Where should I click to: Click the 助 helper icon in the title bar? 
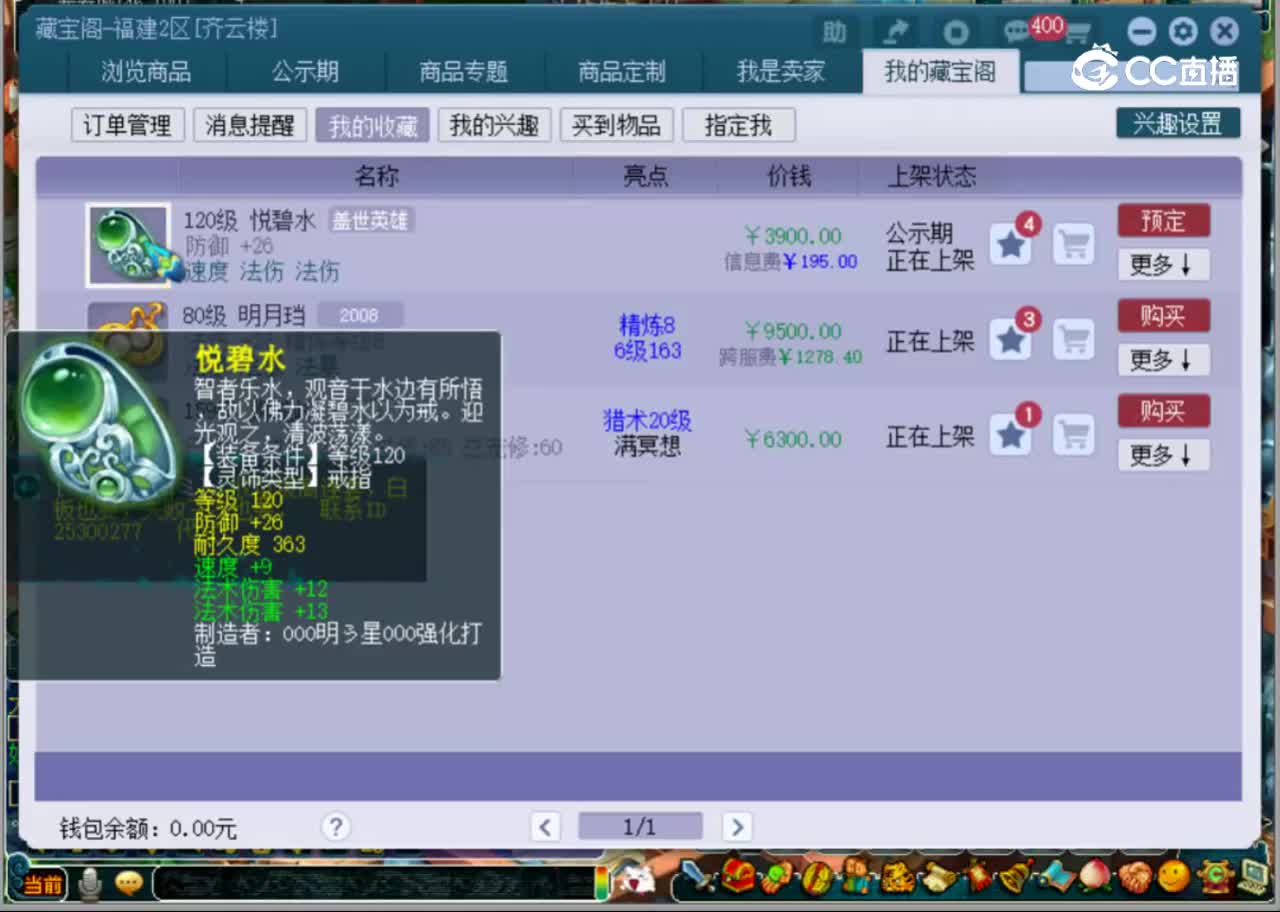click(x=835, y=32)
